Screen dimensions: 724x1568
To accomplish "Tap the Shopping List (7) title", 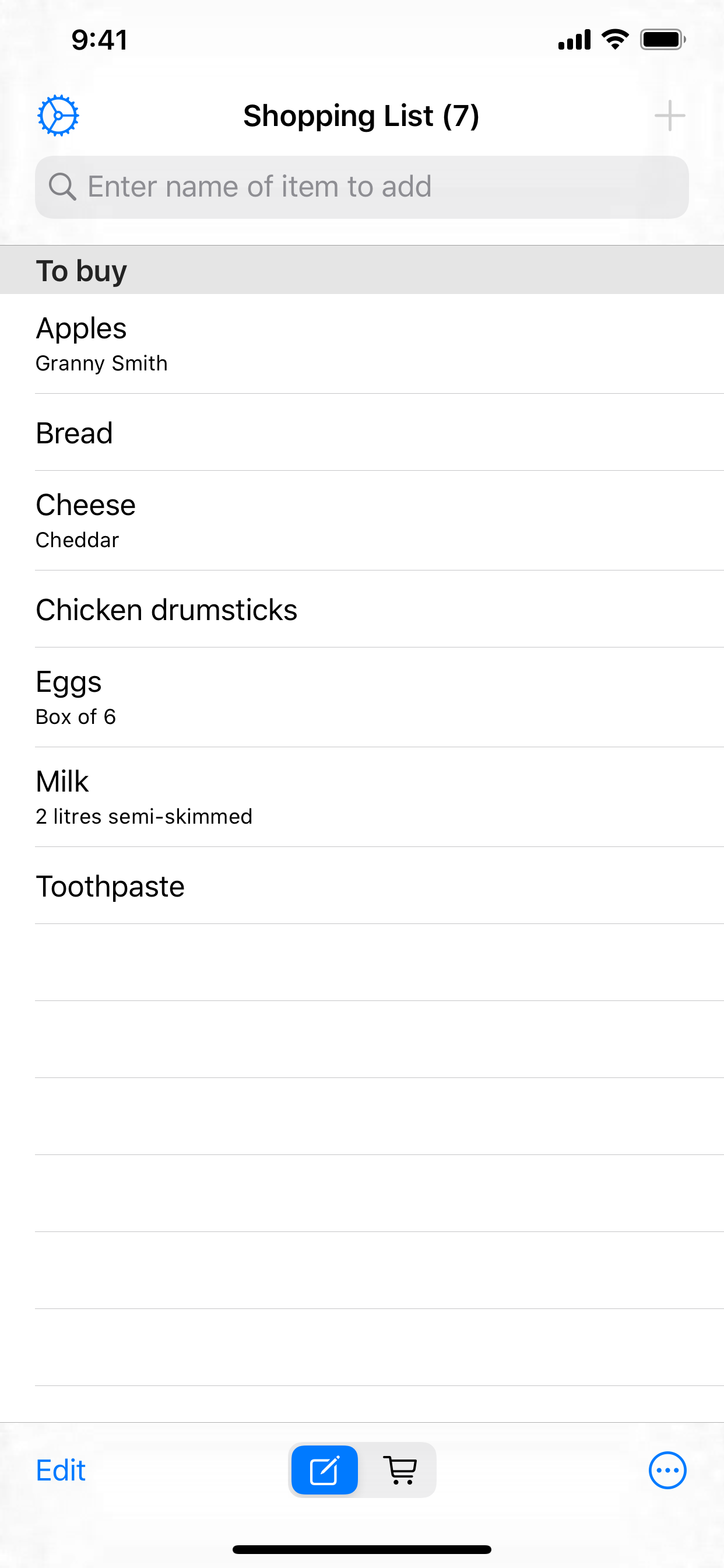I will [361, 116].
